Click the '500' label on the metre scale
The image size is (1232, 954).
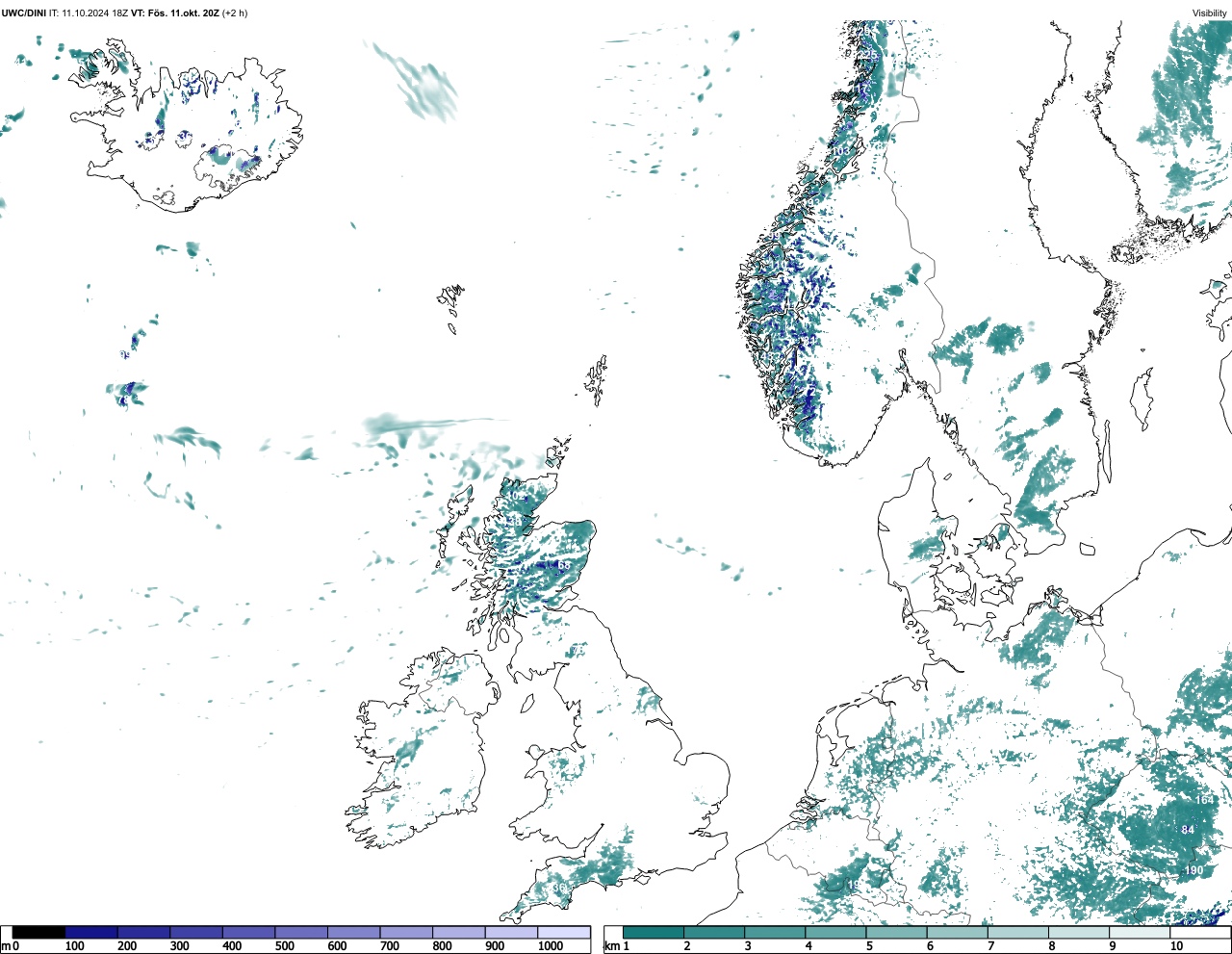284,946
